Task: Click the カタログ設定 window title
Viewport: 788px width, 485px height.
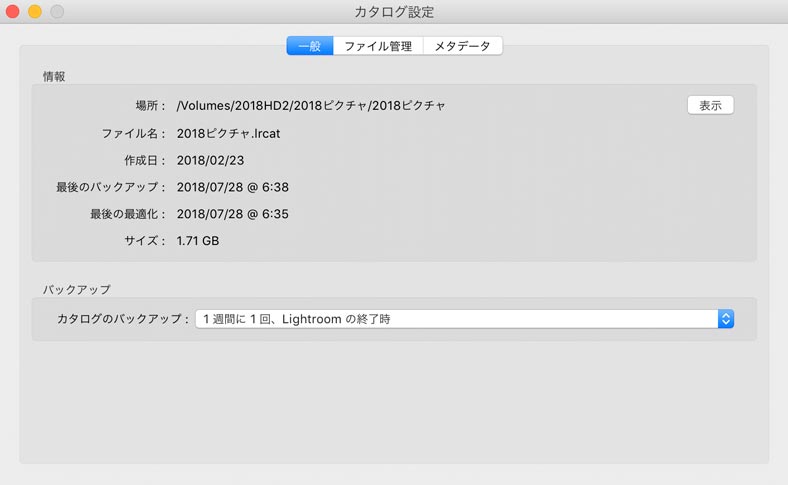Action: click(x=394, y=12)
